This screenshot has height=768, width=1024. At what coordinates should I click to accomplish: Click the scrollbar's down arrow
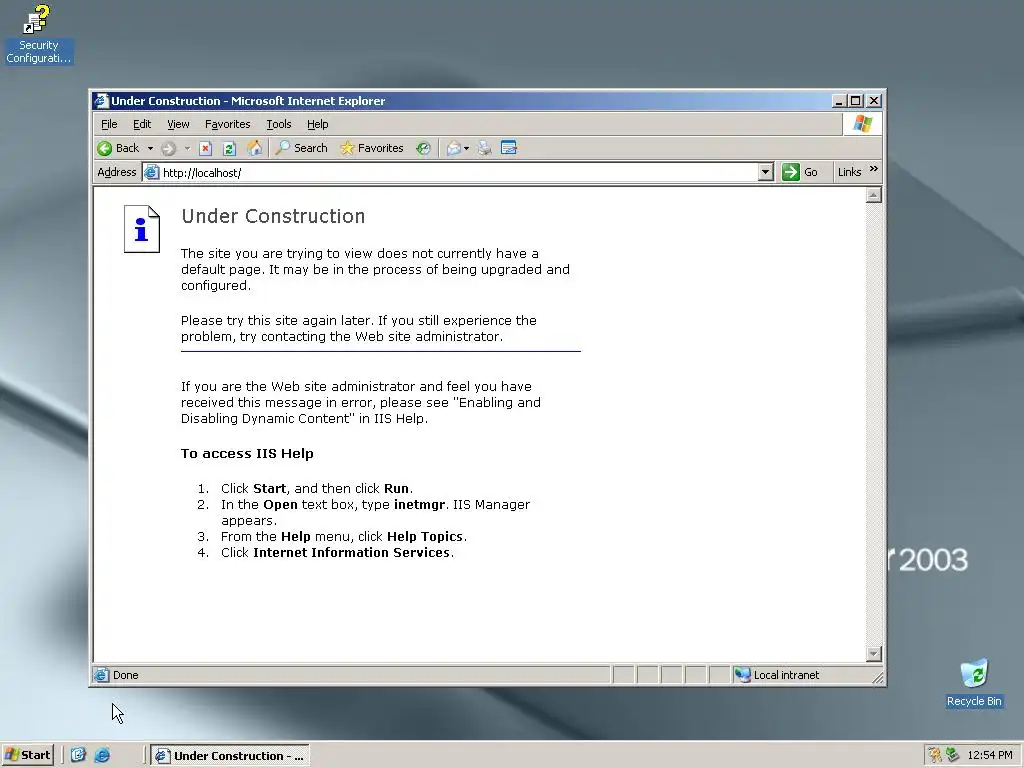tap(873, 654)
